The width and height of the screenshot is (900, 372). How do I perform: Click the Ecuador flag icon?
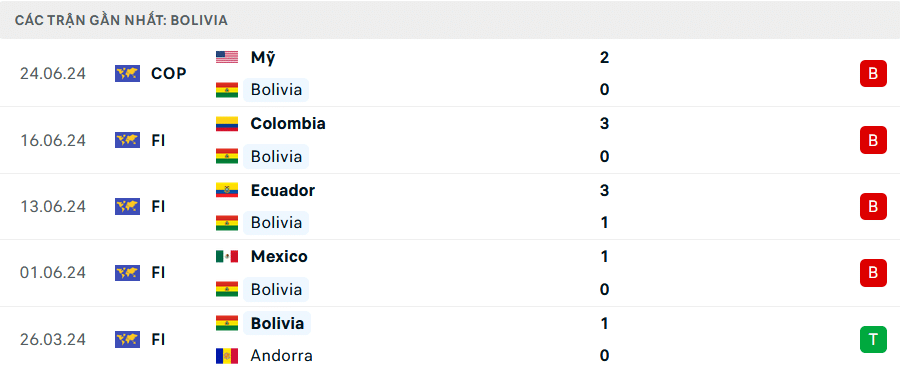click(227, 191)
